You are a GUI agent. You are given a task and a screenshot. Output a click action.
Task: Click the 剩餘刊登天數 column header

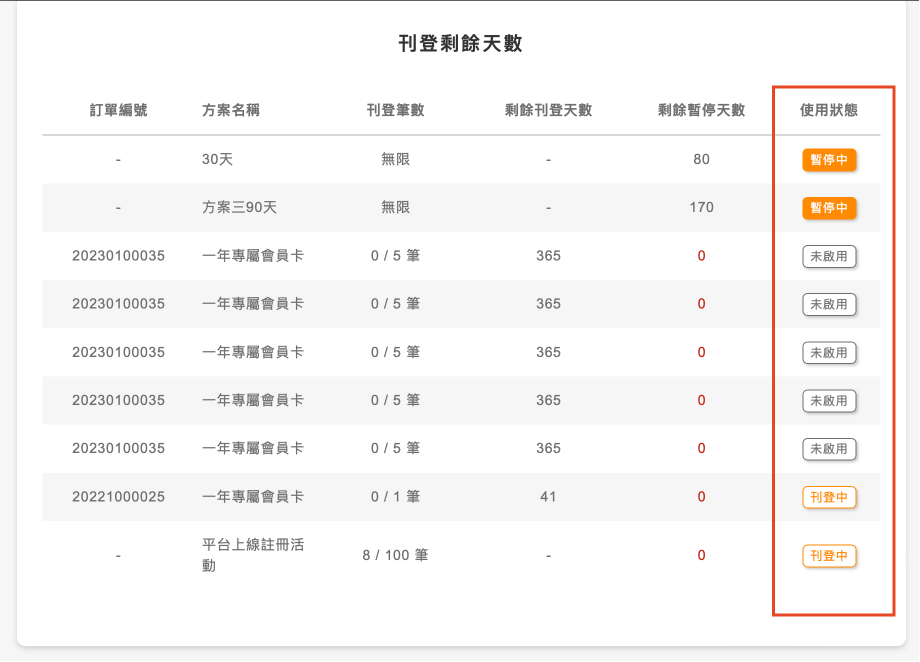548,110
